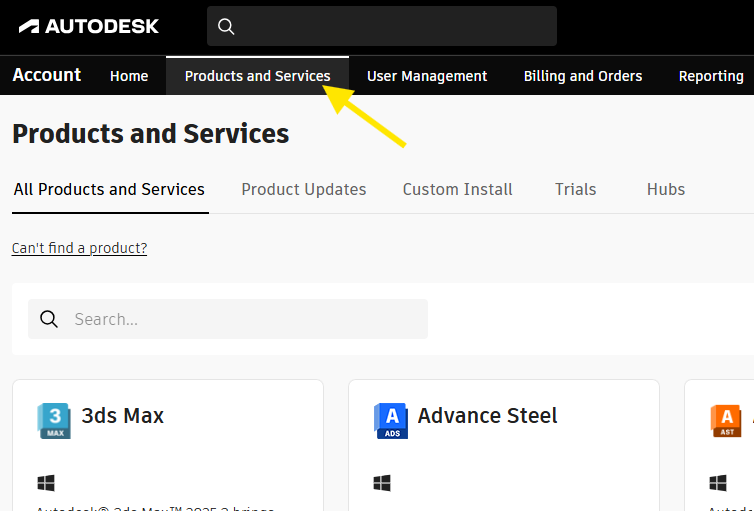Open Billing and Orders
This screenshot has height=511, width=754.
click(583, 76)
